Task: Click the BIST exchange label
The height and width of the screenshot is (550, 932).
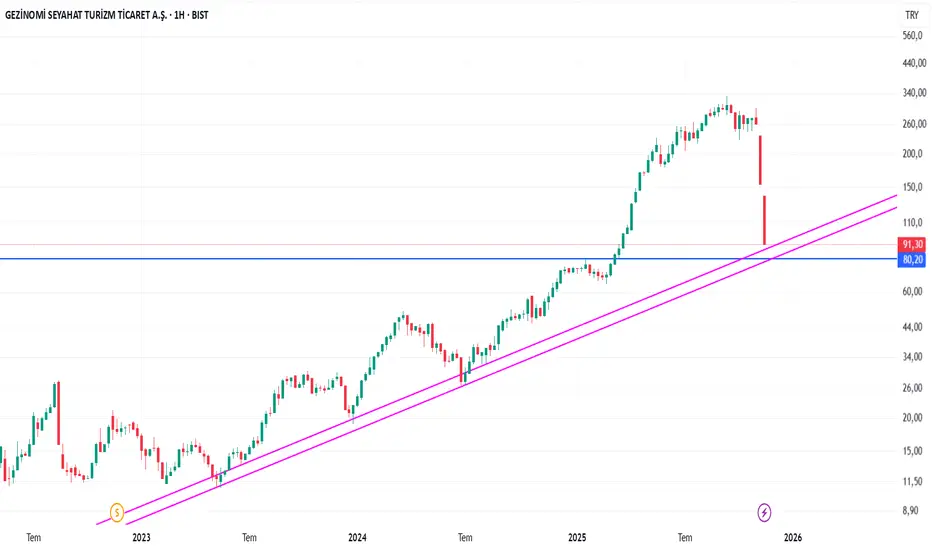Action: tap(214, 16)
